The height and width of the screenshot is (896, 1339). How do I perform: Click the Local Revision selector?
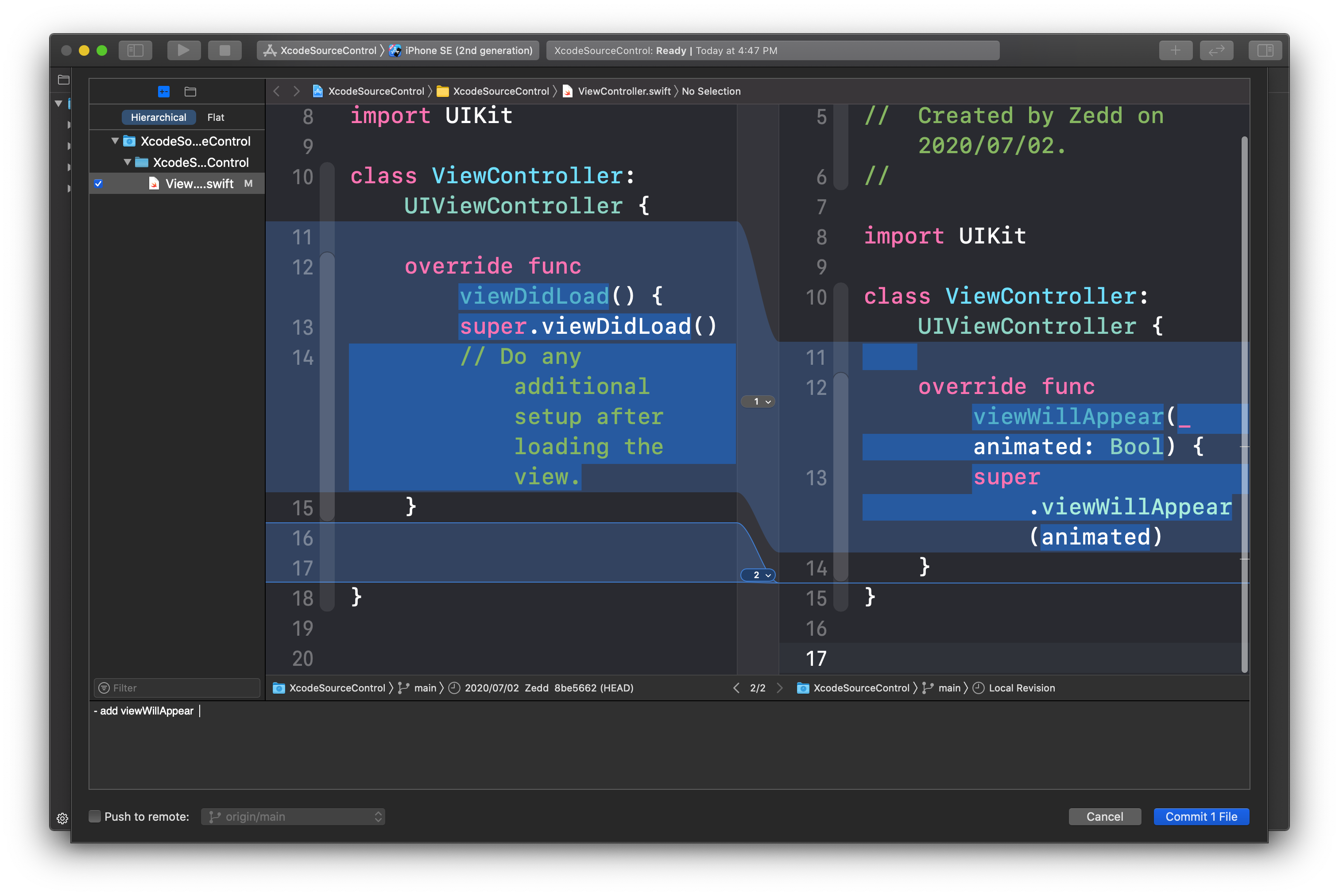(1014, 687)
